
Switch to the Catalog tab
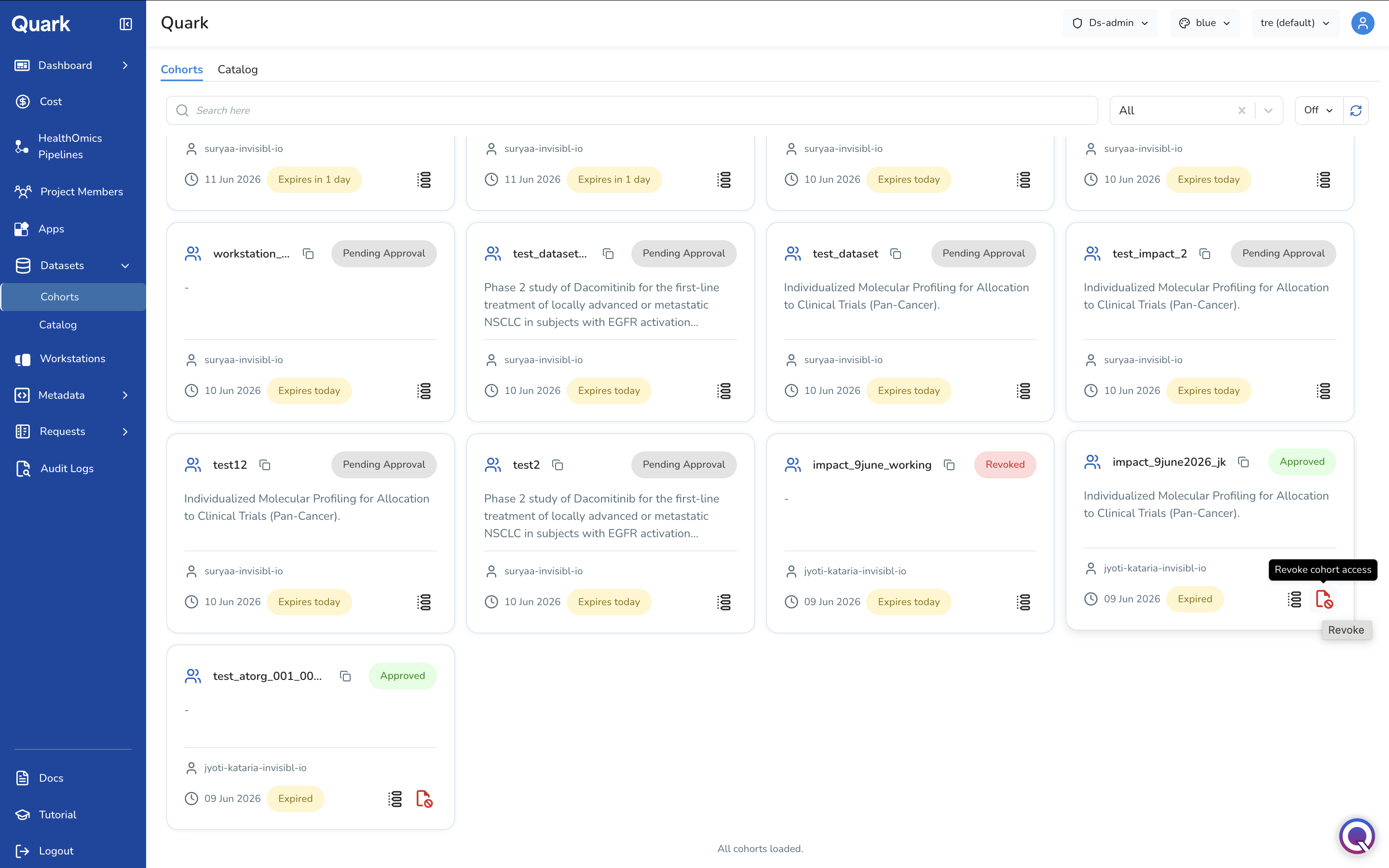click(238, 69)
